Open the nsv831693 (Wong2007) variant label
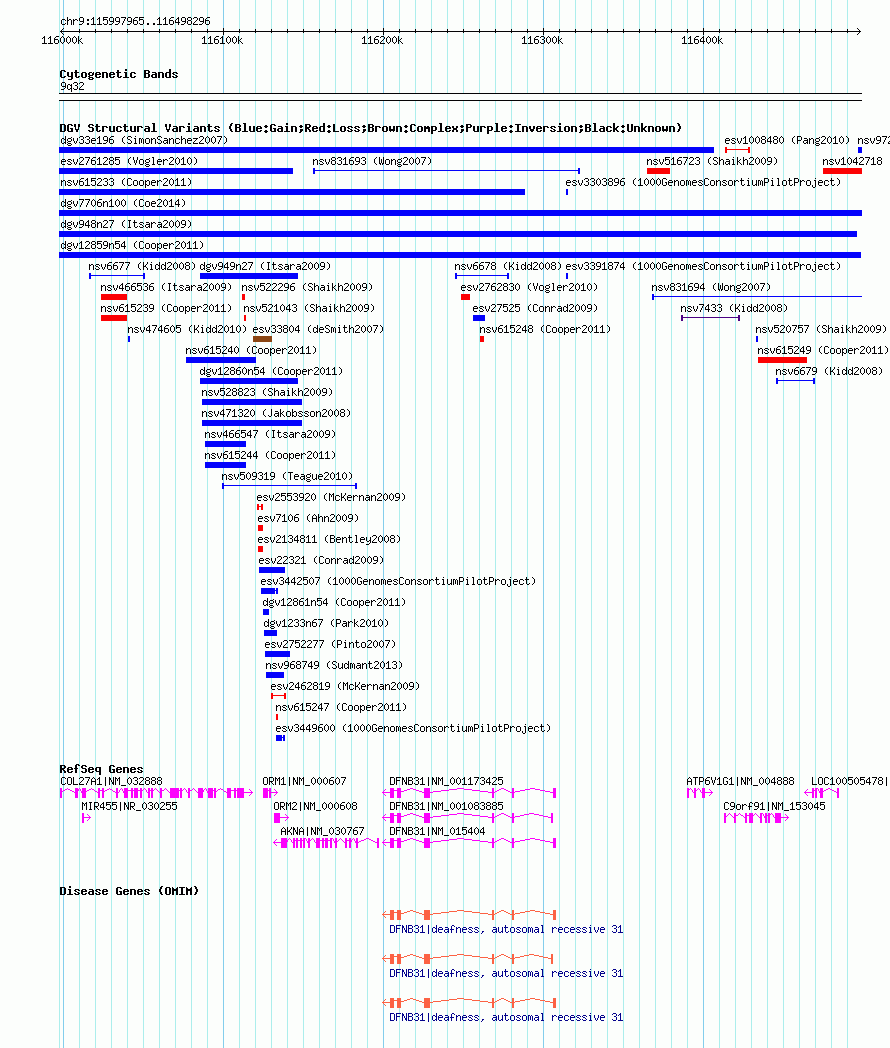Image resolution: width=890 pixels, height=1048 pixels. [372, 161]
